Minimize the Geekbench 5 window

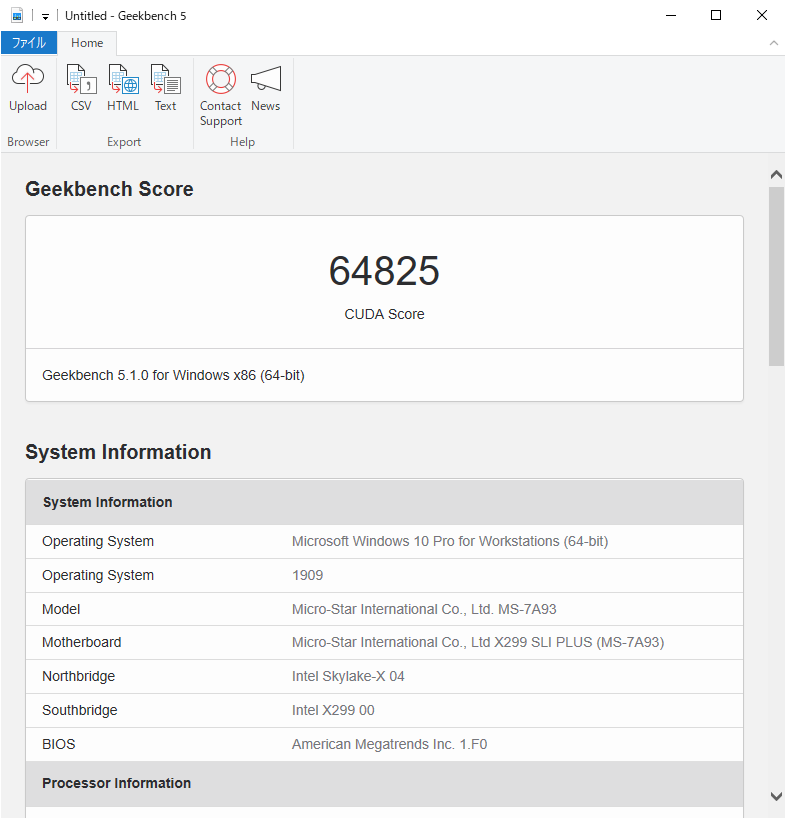pyautogui.click(x=671, y=16)
